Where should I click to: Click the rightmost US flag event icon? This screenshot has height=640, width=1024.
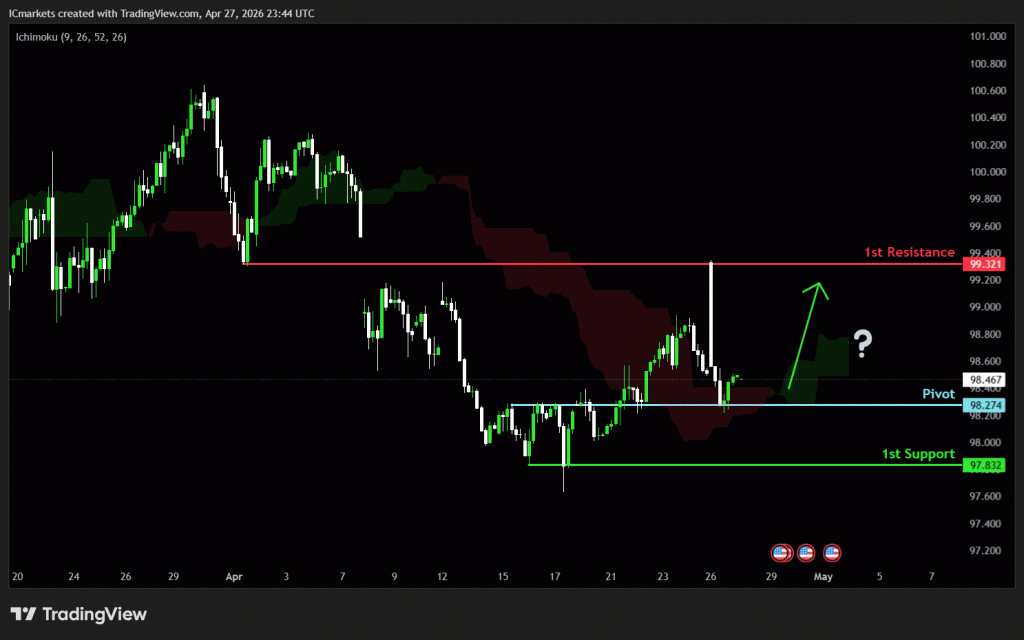[x=832, y=552]
